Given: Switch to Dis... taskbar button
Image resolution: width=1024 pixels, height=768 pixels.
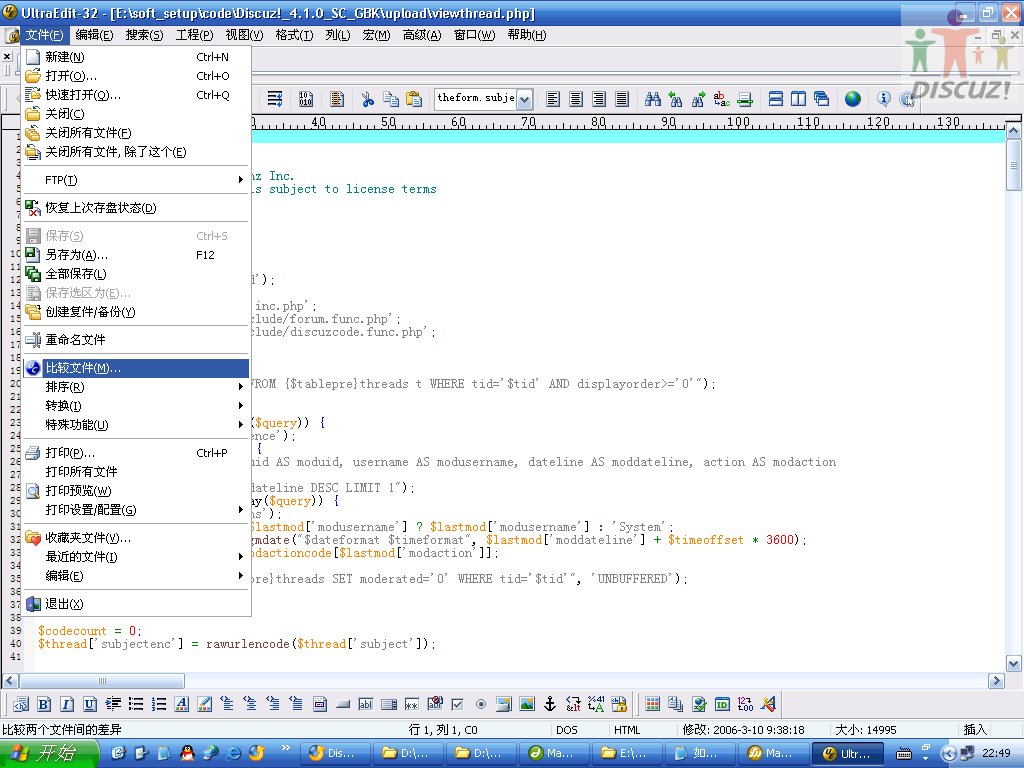Looking at the screenshot, I should [335, 753].
